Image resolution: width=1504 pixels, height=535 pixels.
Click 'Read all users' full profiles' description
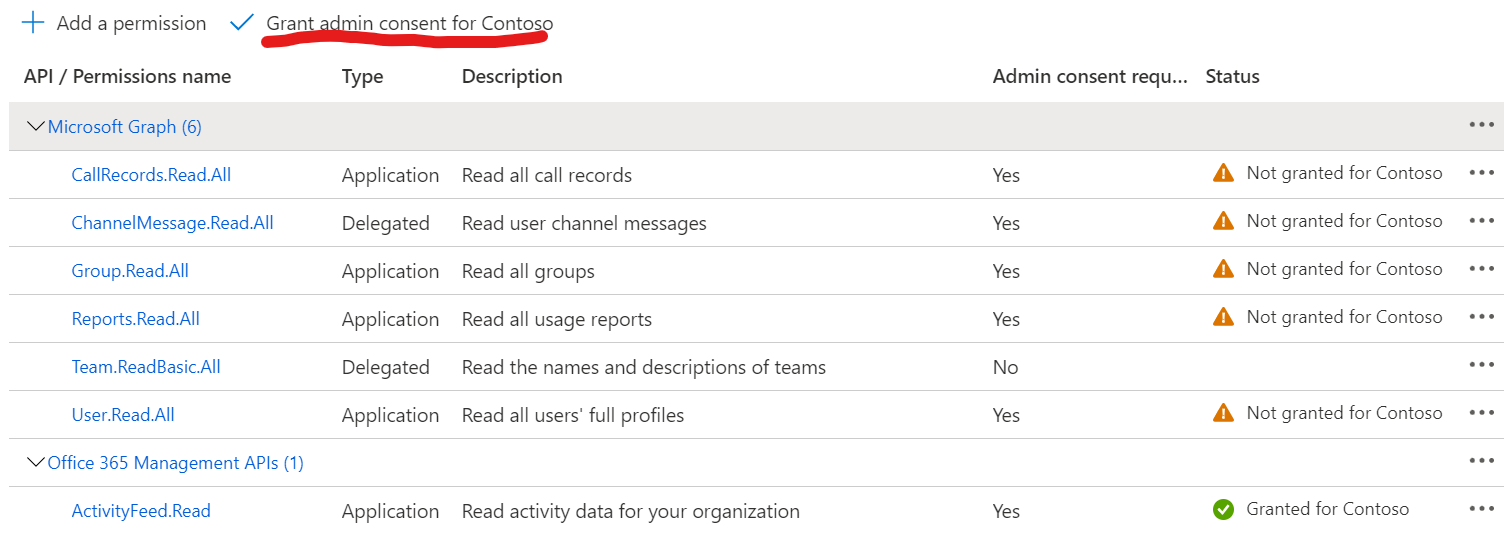click(x=573, y=415)
